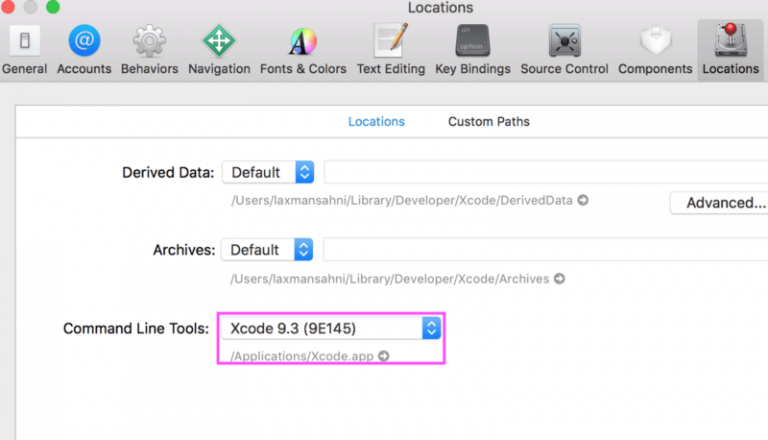This screenshot has height=440, width=768.
Task: Reveal Xcode.app path via arrow icon
Action: tap(384, 356)
